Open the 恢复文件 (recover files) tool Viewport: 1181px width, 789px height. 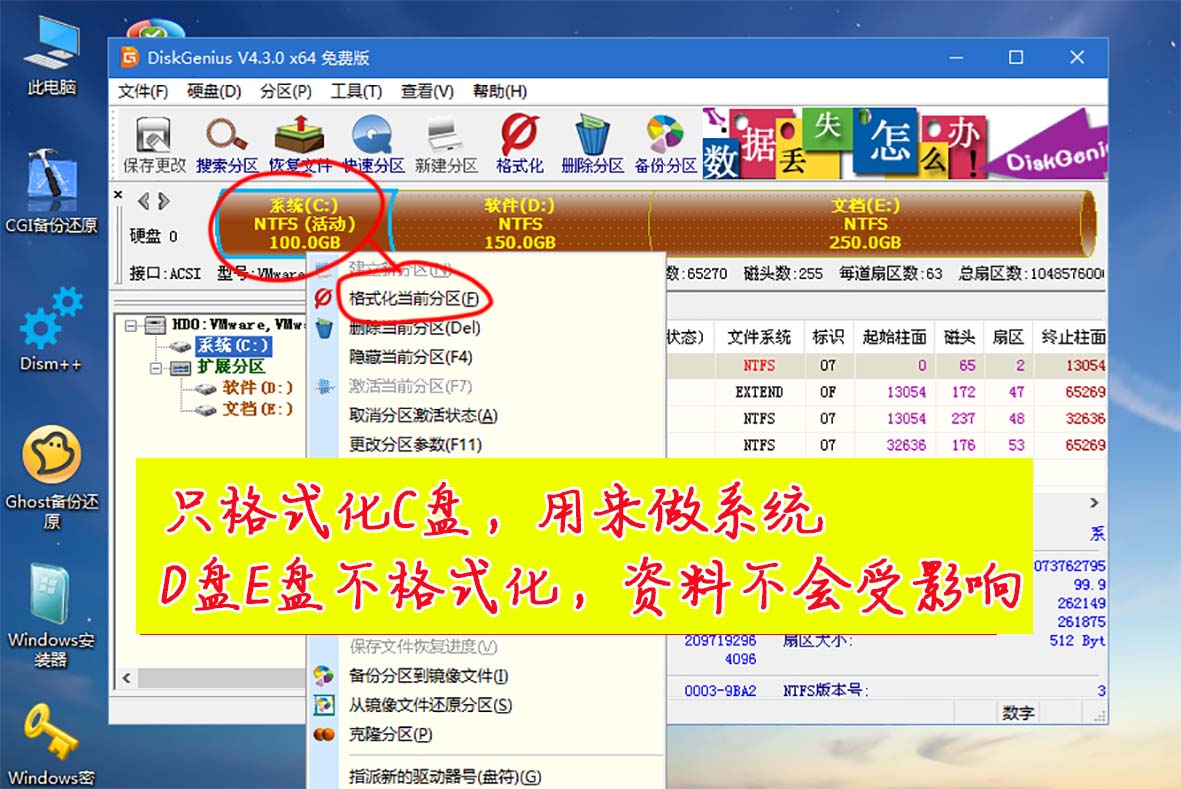coord(299,143)
